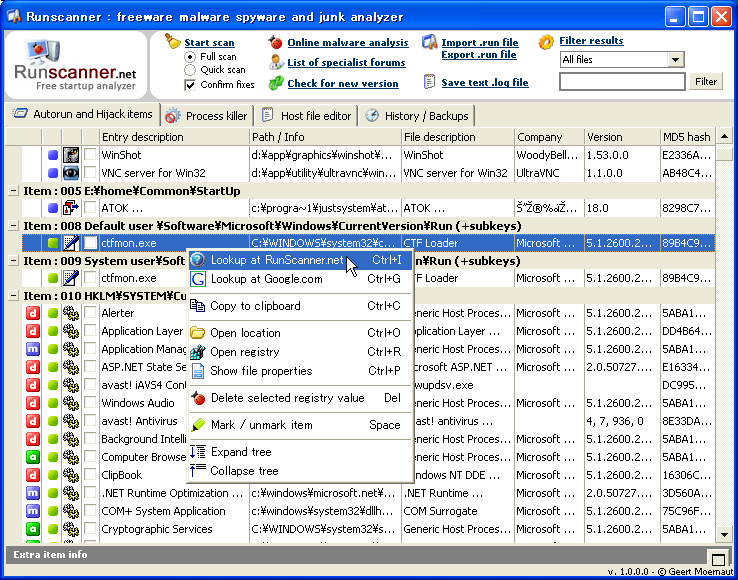
Task: Tick the checkbox on the Cryptographic Services row
Action: coord(90,529)
